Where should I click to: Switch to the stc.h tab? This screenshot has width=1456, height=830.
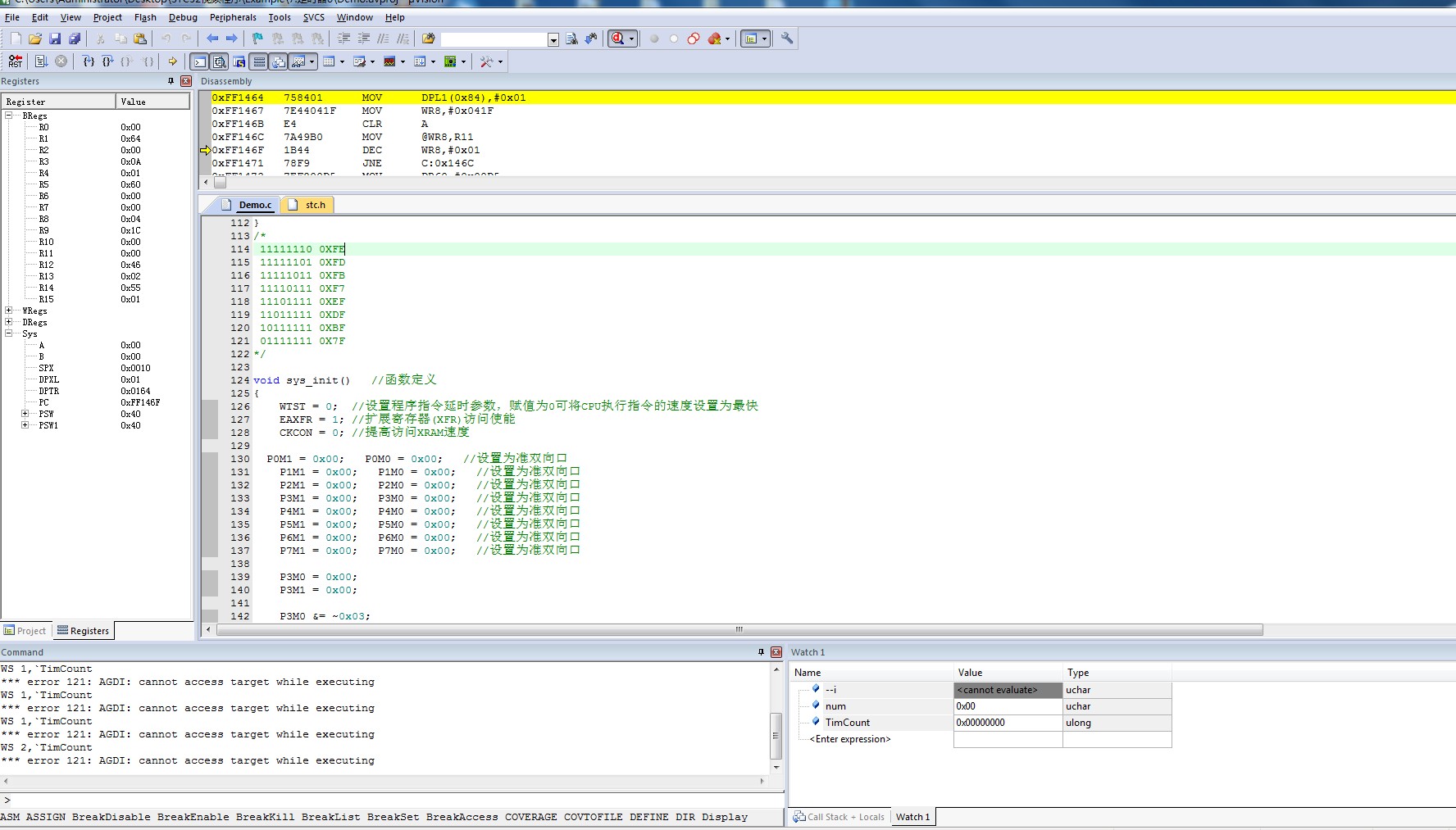[308, 205]
